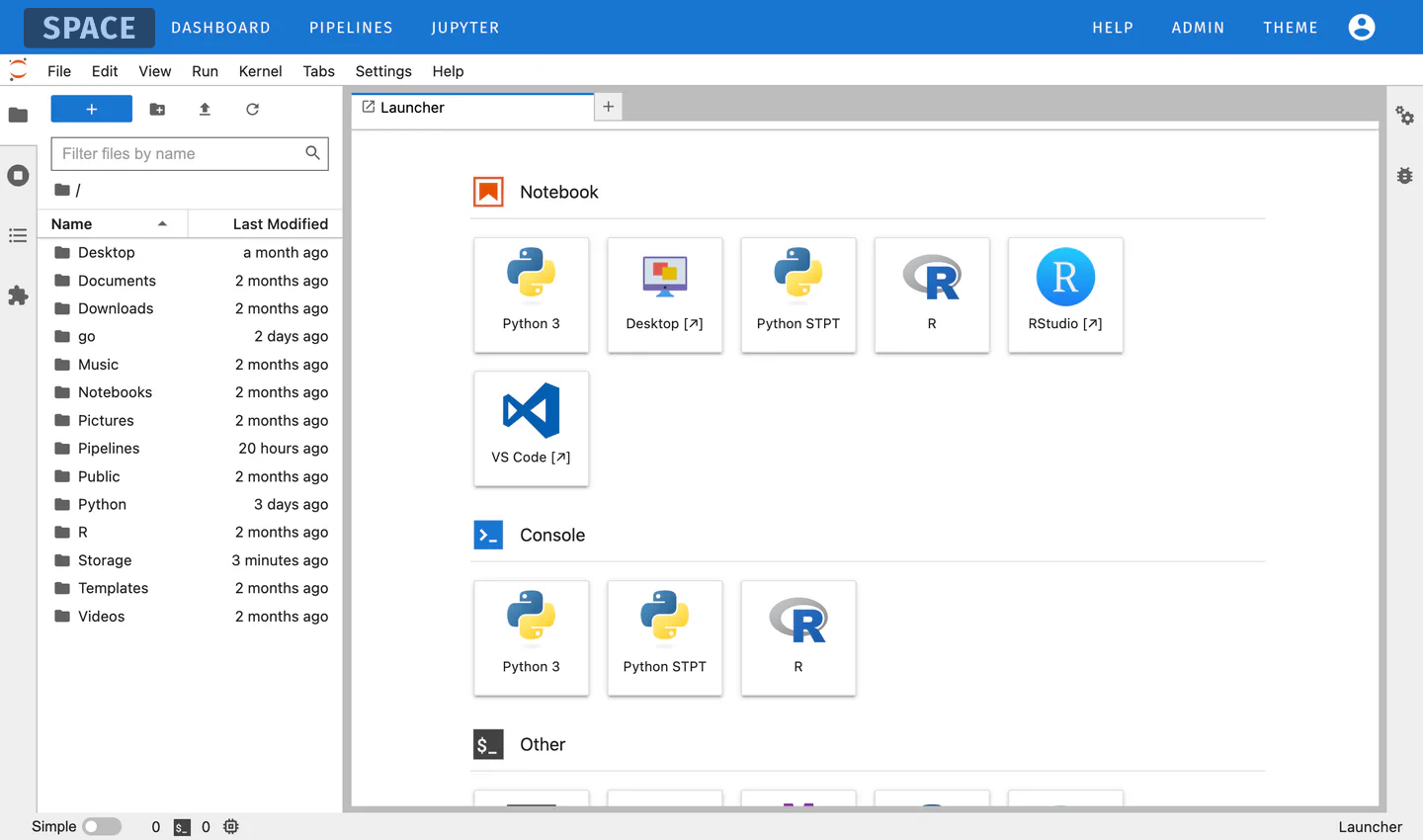Start a Python STPT console
Image resolution: width=1423 pixels, height=840 pixels.
tap(665, 637)
